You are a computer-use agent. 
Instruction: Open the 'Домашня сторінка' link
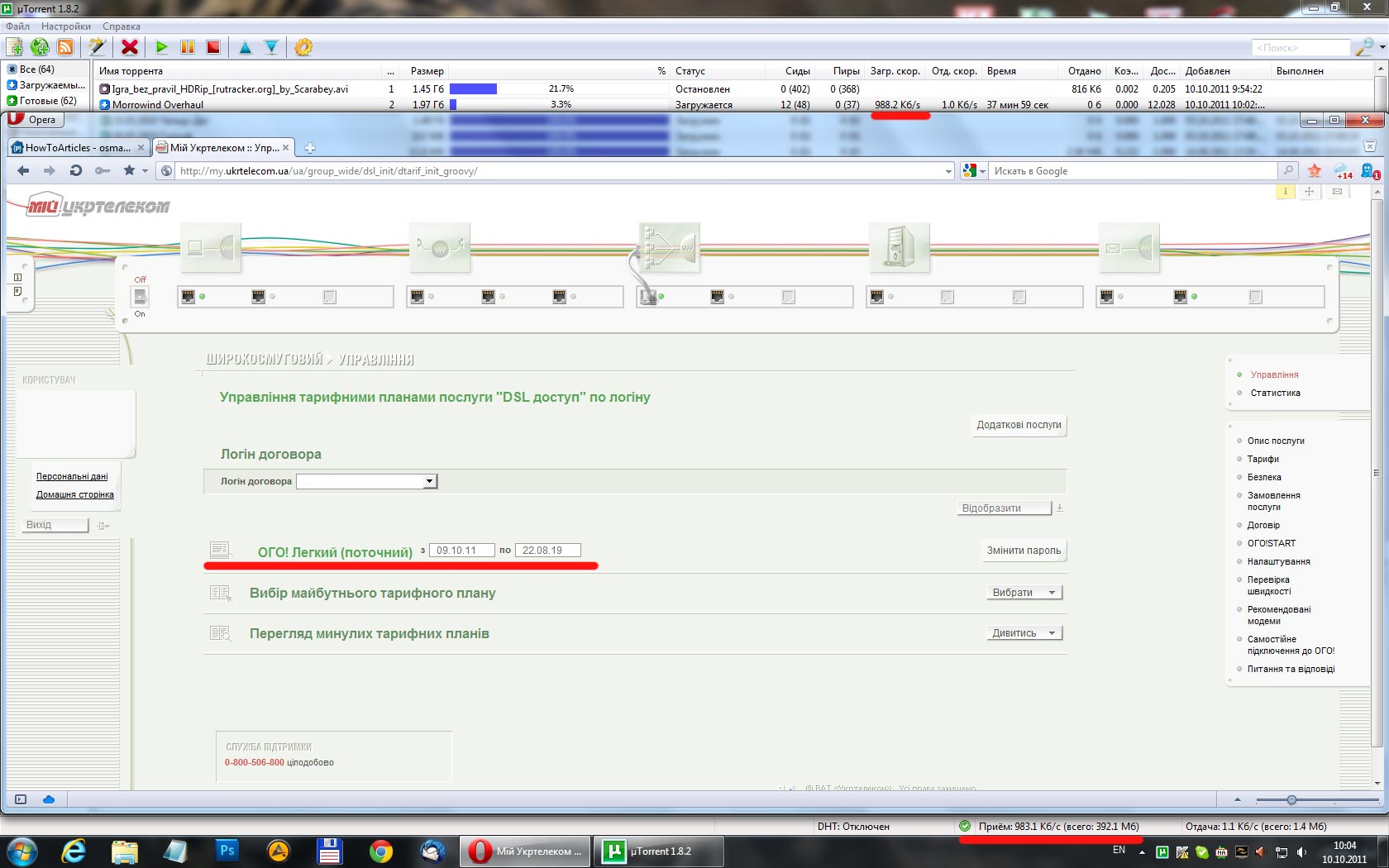click(x=75, y=494)
